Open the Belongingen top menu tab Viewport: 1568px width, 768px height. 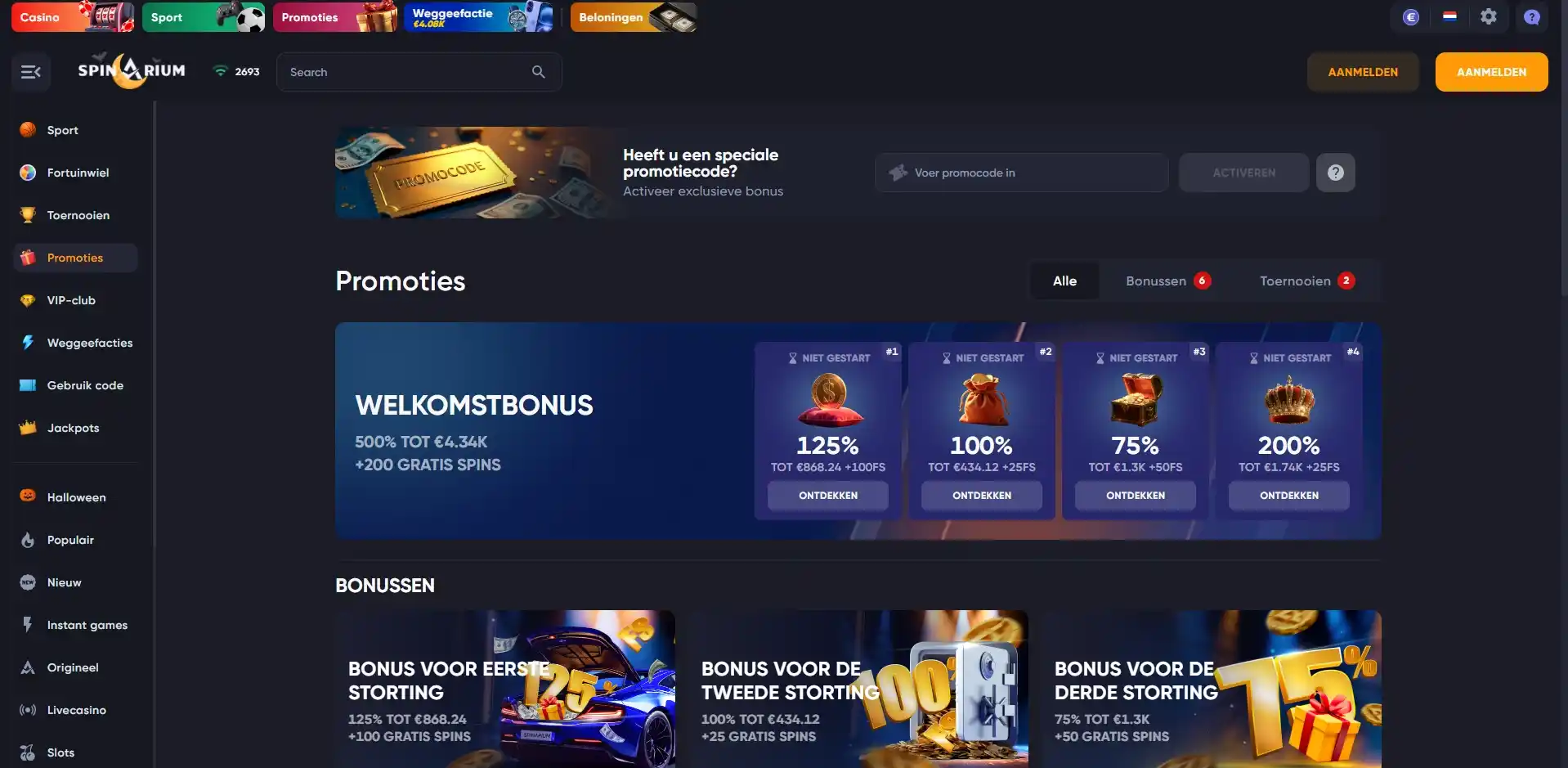(x=634, y=17)
